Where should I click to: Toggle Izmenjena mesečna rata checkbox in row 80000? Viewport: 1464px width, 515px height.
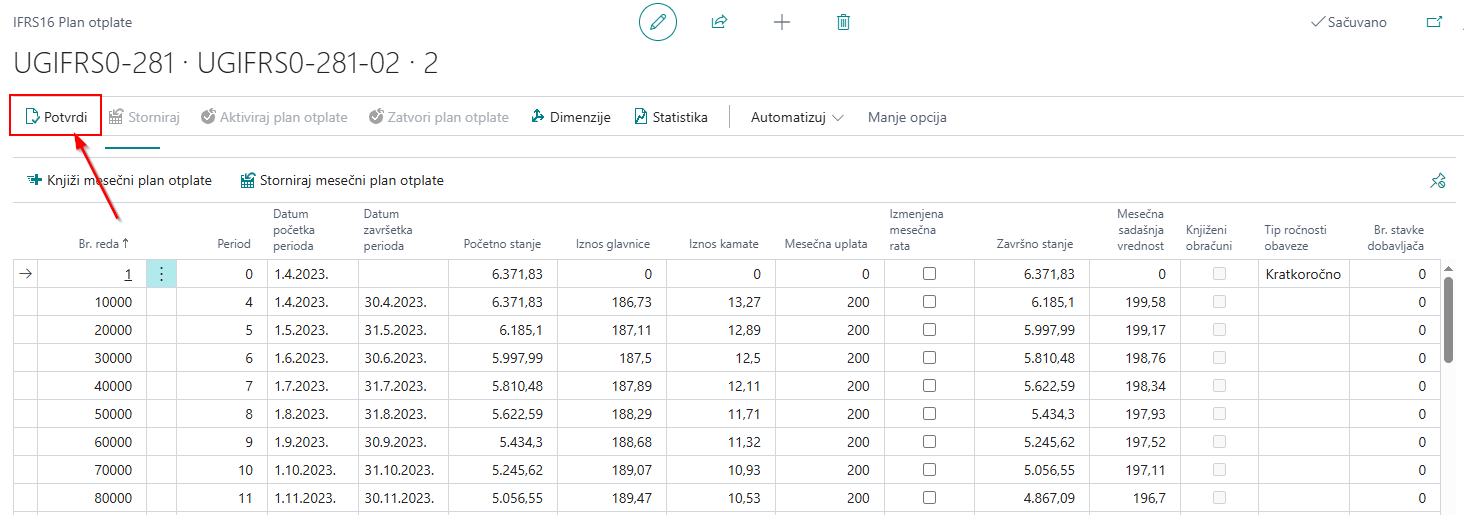929,498
